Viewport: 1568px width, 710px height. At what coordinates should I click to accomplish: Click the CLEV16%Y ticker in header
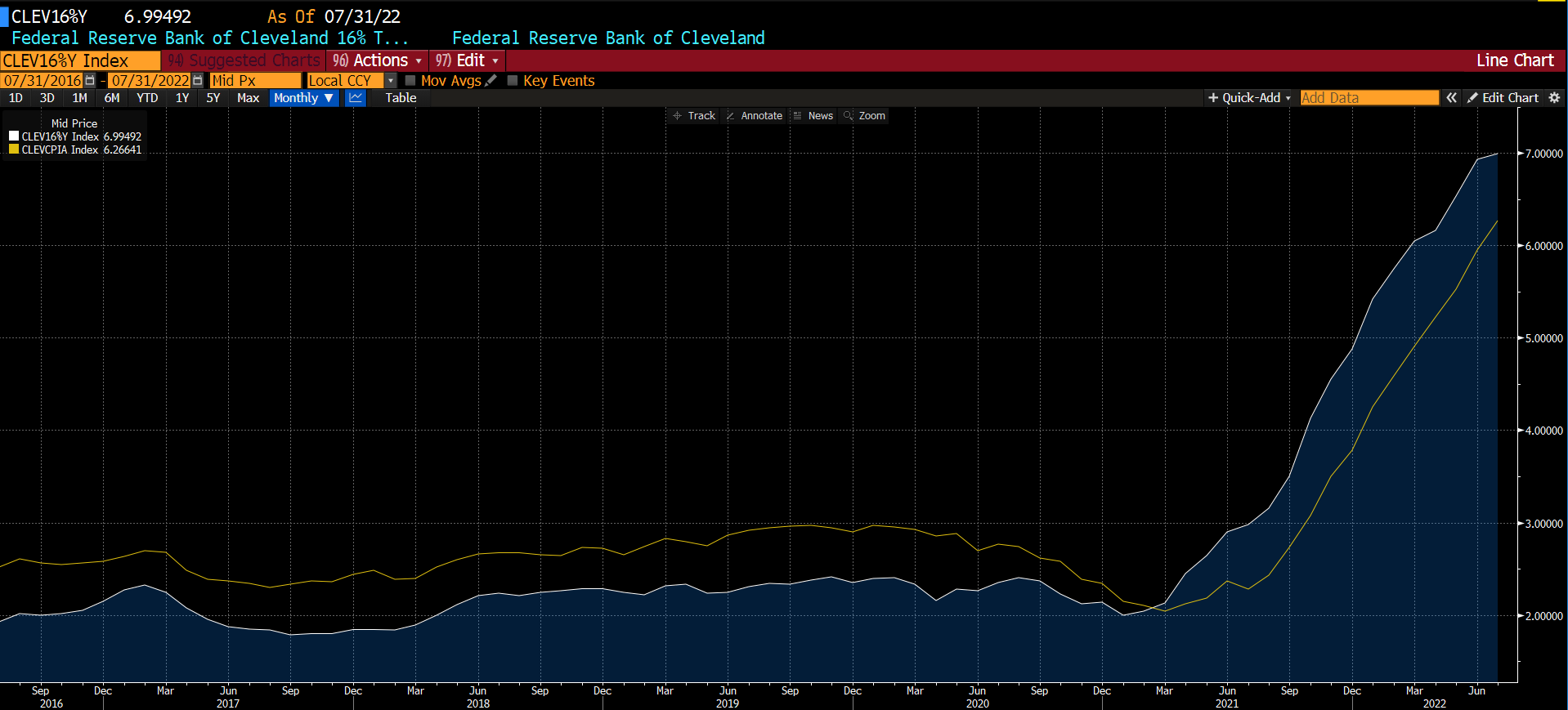(x=49, y=16)
